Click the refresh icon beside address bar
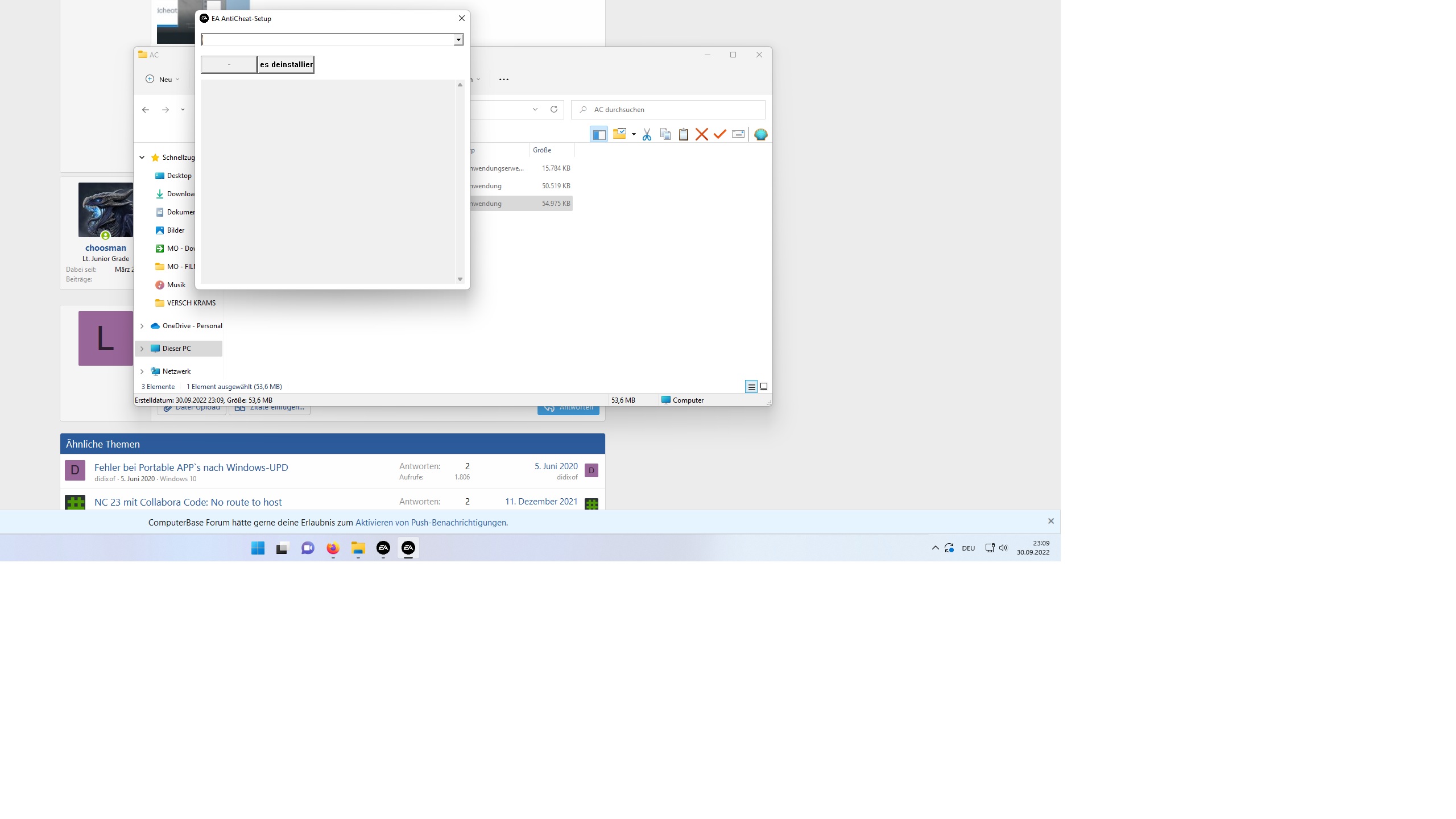1456x819 pixels. (x=554, y=109)
